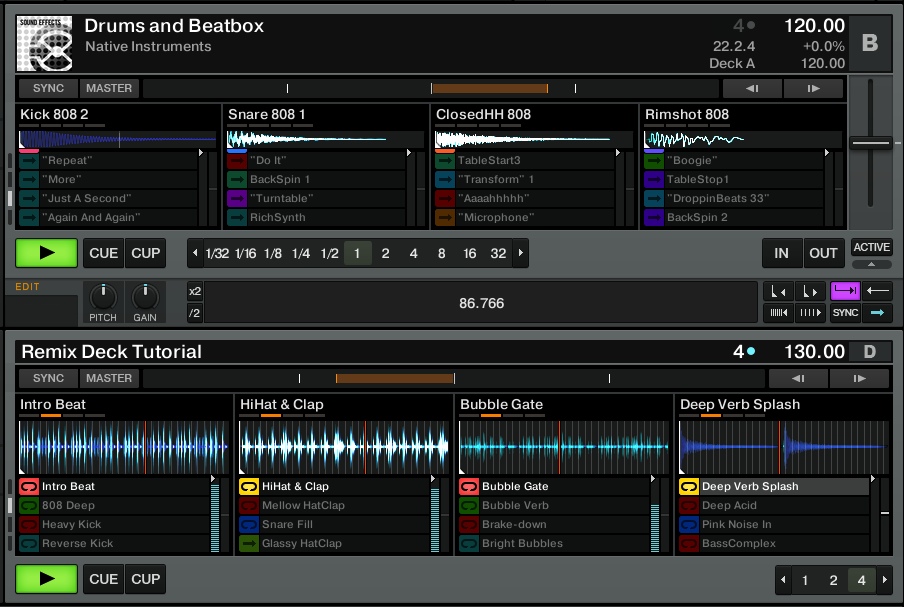Expand the ClosedHH 808 slot settings triangle
Image resolution: width=904 pixels, height=607 pixels.
click(617, 153)
